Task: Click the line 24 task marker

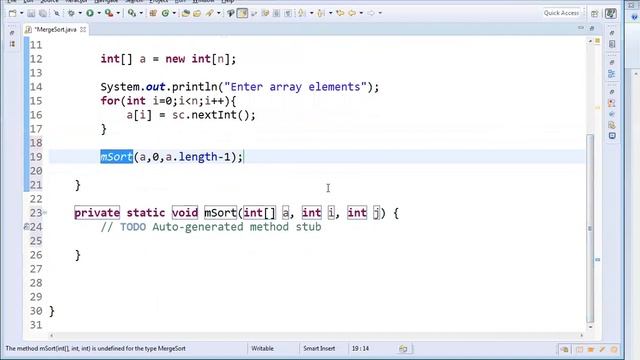Action: pyautogui.click(x=27, y=227)
